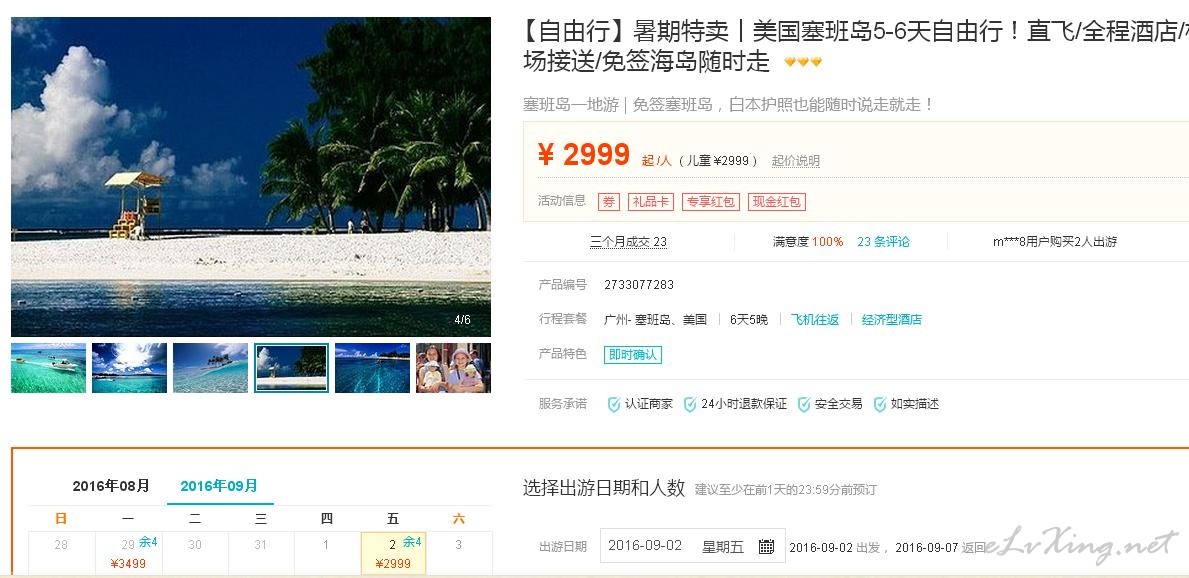Open the 起价说明 price explanation link
Image resolution: width=1189 pixels, height=578 pixels.
(x=795, y=161)
